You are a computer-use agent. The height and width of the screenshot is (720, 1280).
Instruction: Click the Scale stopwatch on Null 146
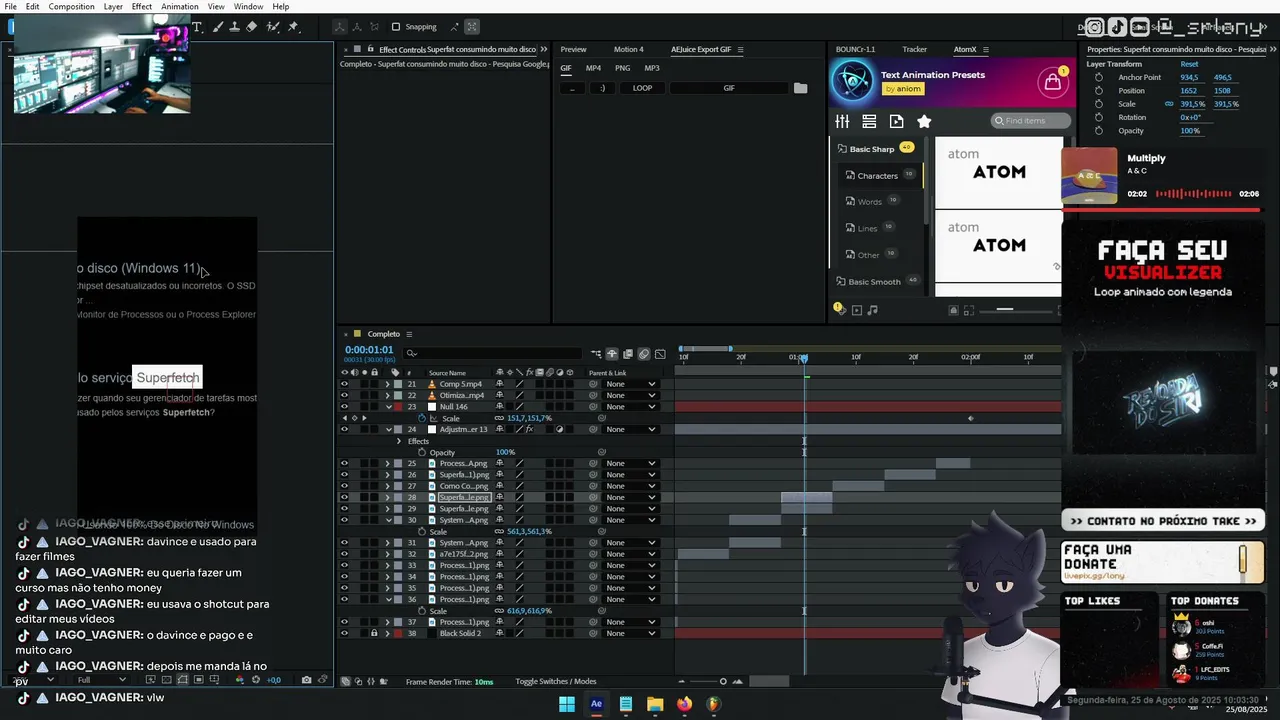pyautogui.click(x=422, y=418)
